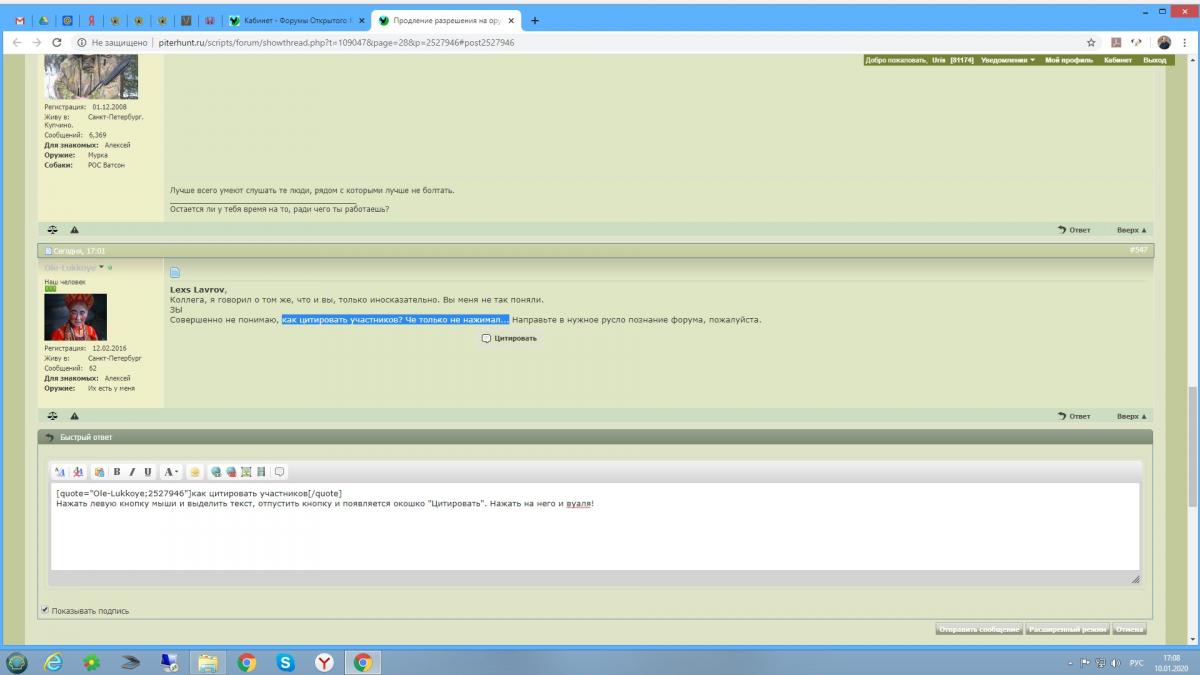Click the underline formatting icon

[148, 472]
